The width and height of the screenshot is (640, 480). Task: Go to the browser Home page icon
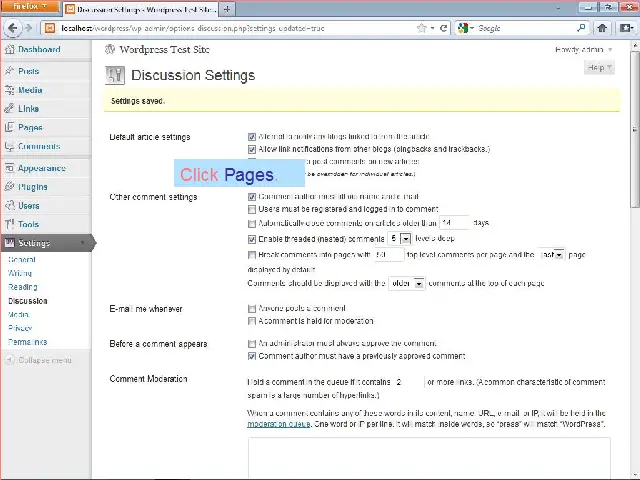pyautogui.click(x=602, y=28)
